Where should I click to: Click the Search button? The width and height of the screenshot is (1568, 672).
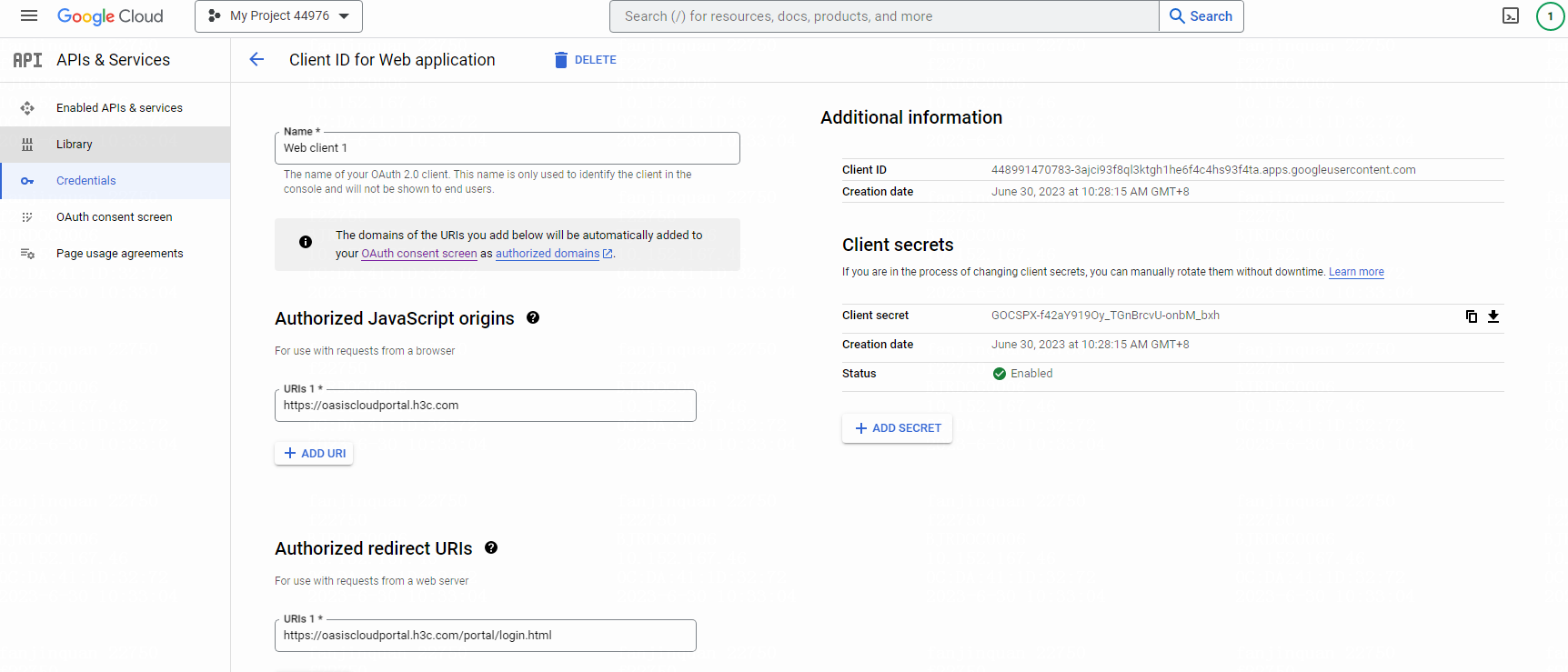[1201, 16]
